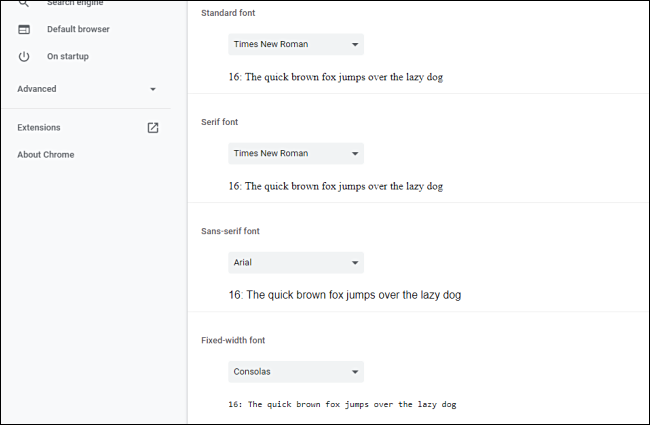Open the Fixed-width font Consolas dropdown
This screenshot has width=650, height=425.
coord(295,372)
